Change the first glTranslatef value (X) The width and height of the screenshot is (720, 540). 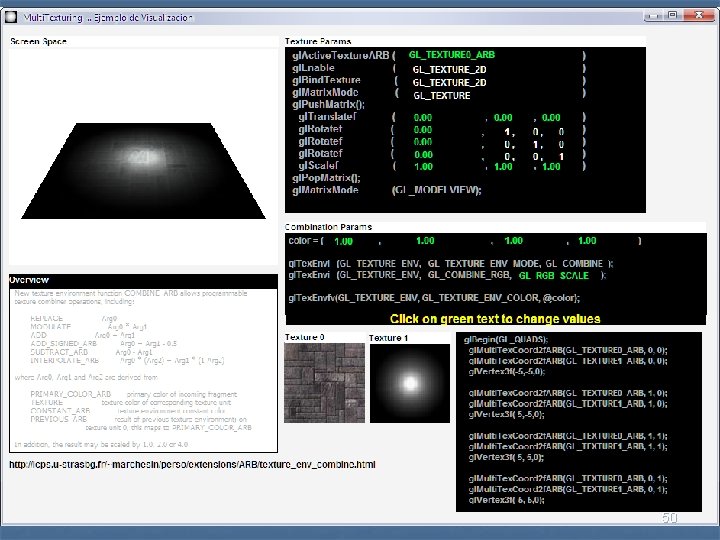pyautogui.click(x=422, y=118)
